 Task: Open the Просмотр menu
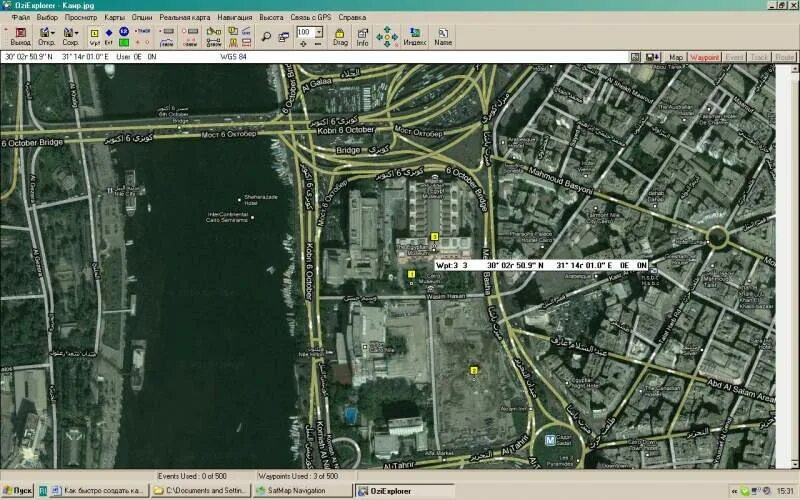point(81,17)
